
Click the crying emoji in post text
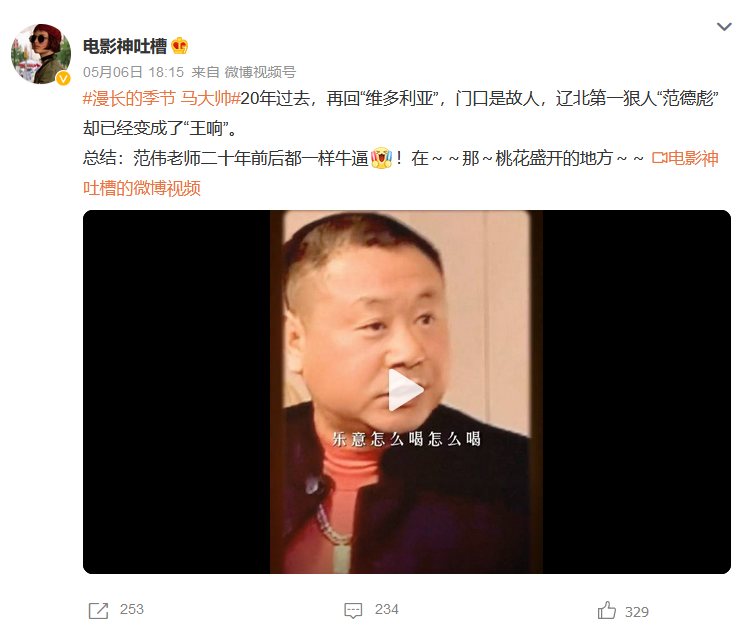coord(381,158)
